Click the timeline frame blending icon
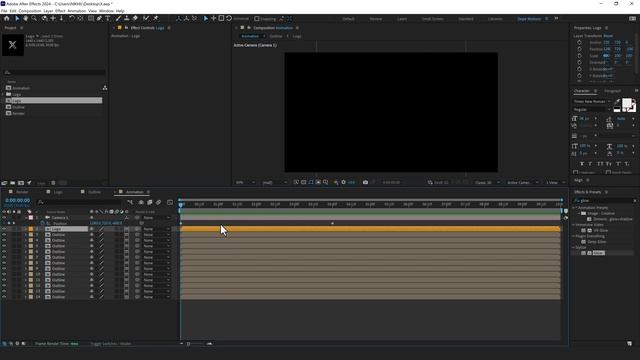 [x=150, y=202]
